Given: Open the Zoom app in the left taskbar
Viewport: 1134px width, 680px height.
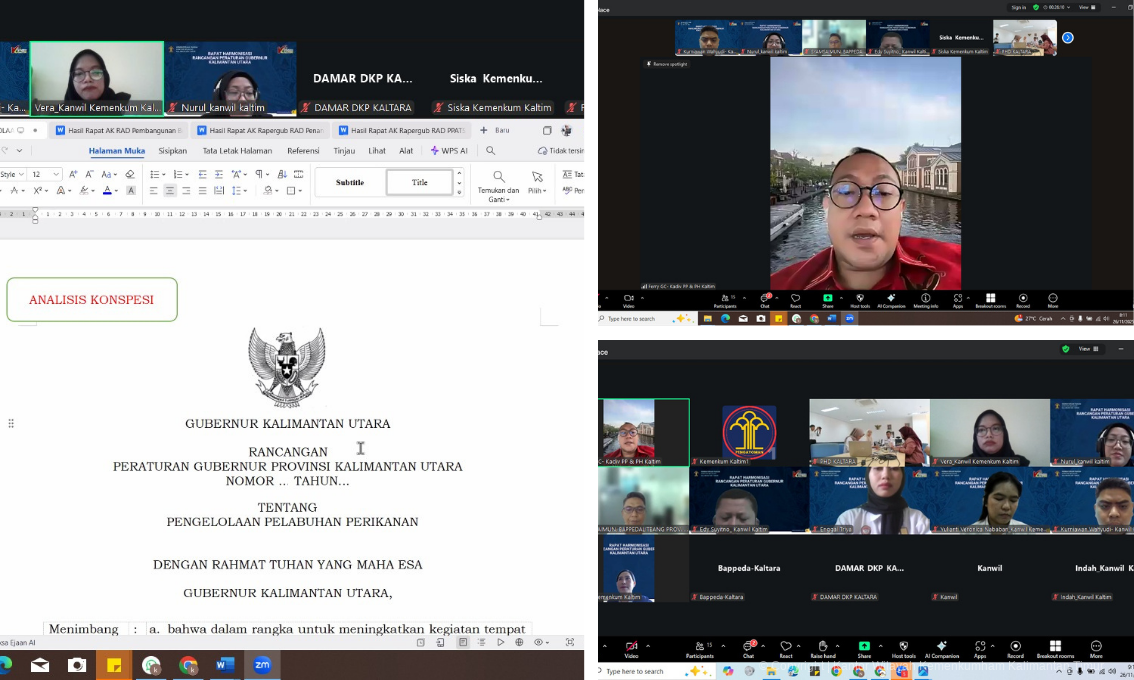Looking at the screenshot, I should pyautogui.click(x=263, y=665).
